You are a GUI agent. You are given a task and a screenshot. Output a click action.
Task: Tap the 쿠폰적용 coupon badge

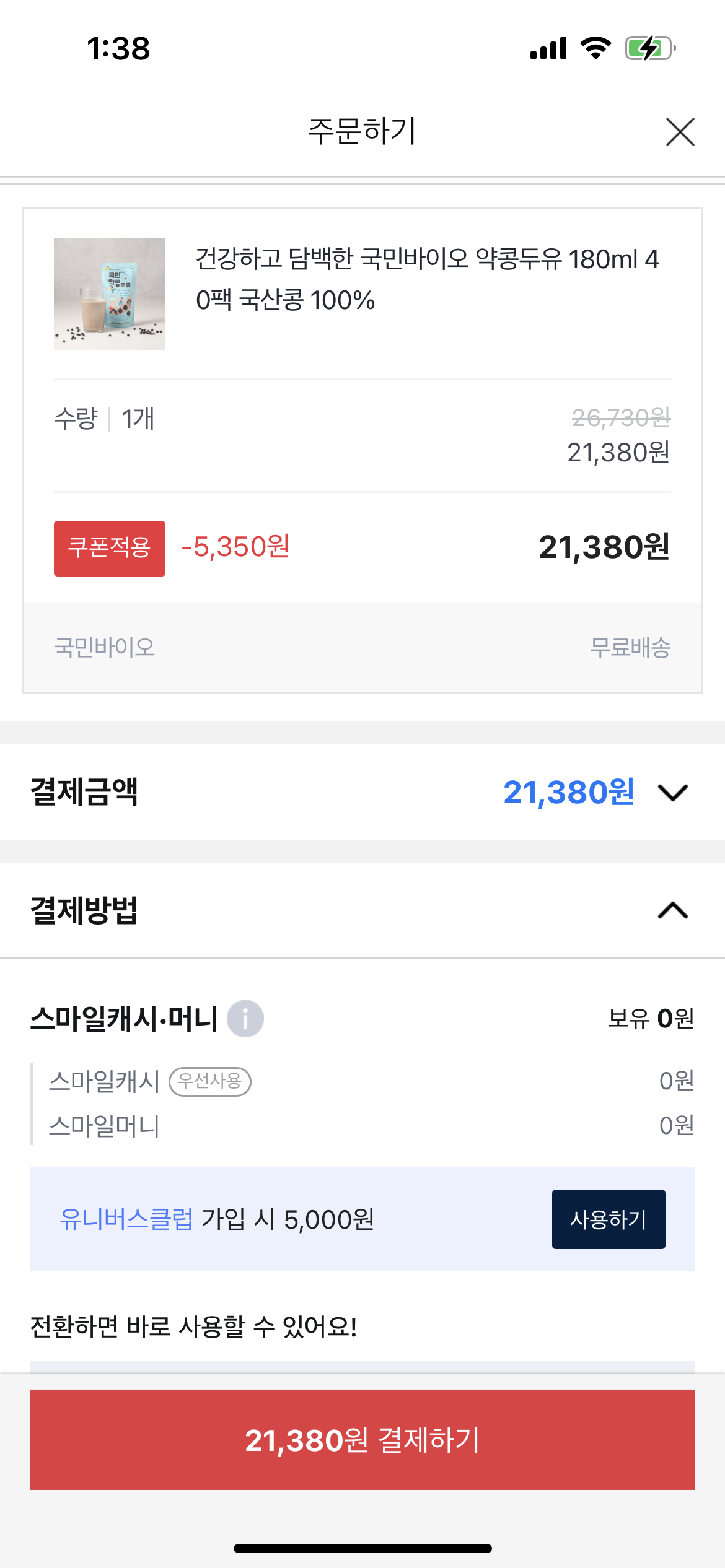pyautogui.click(x=110, y=549)
